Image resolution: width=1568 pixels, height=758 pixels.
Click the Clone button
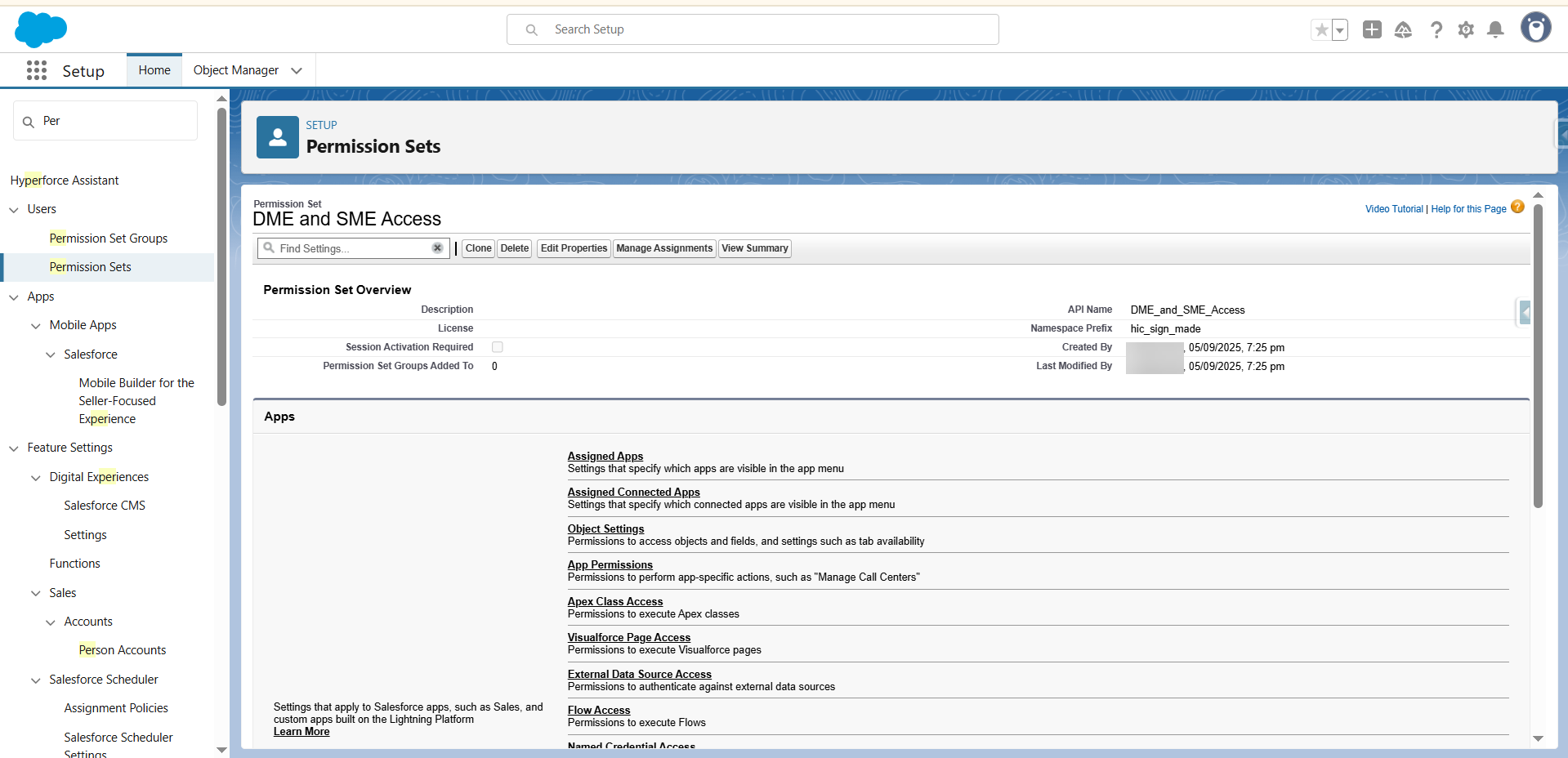tap(478, 248)
